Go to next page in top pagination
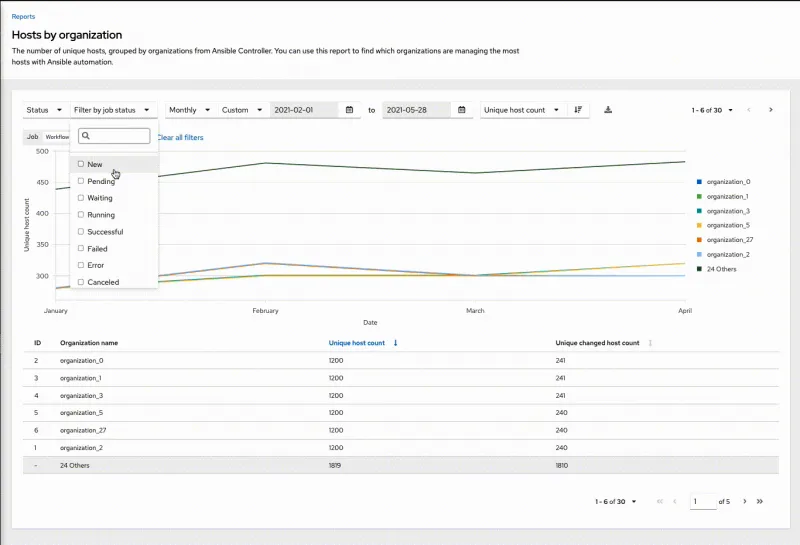The width and height of the screenshot is (800, 545). coord(770,110)
